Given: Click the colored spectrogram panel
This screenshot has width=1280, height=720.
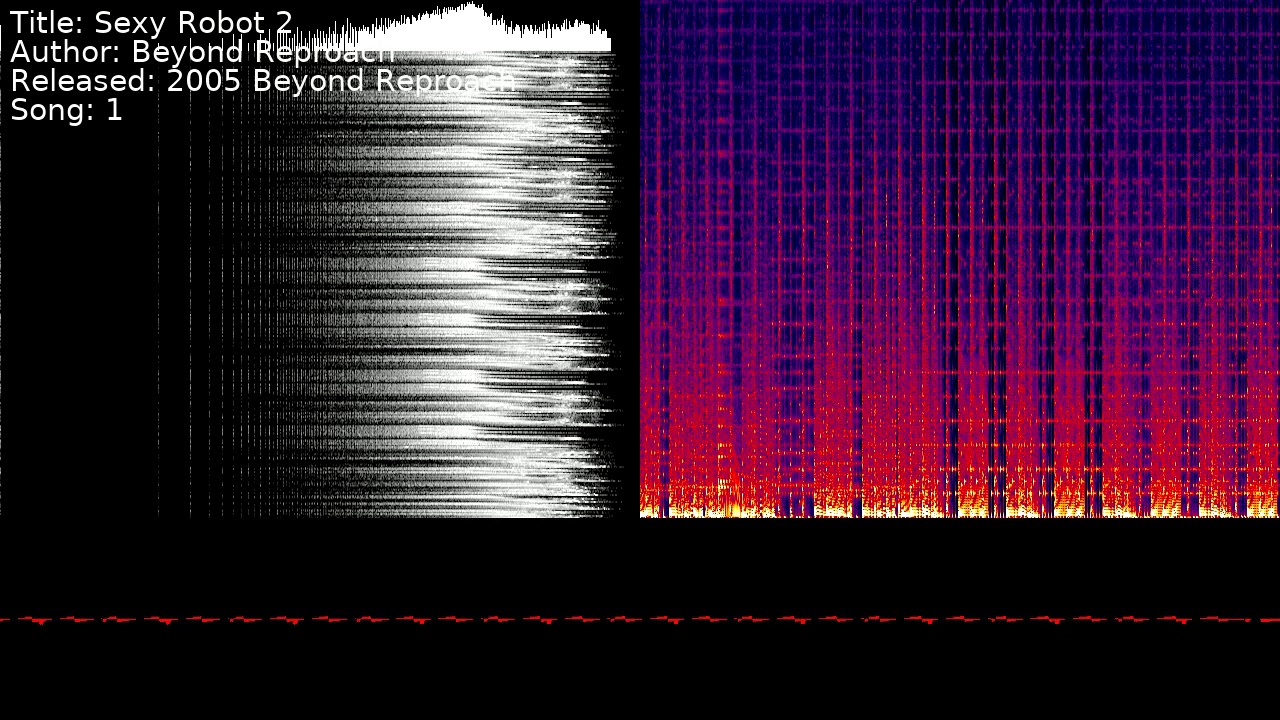Looking at the screenshot, I should click(x=960, y=258).
